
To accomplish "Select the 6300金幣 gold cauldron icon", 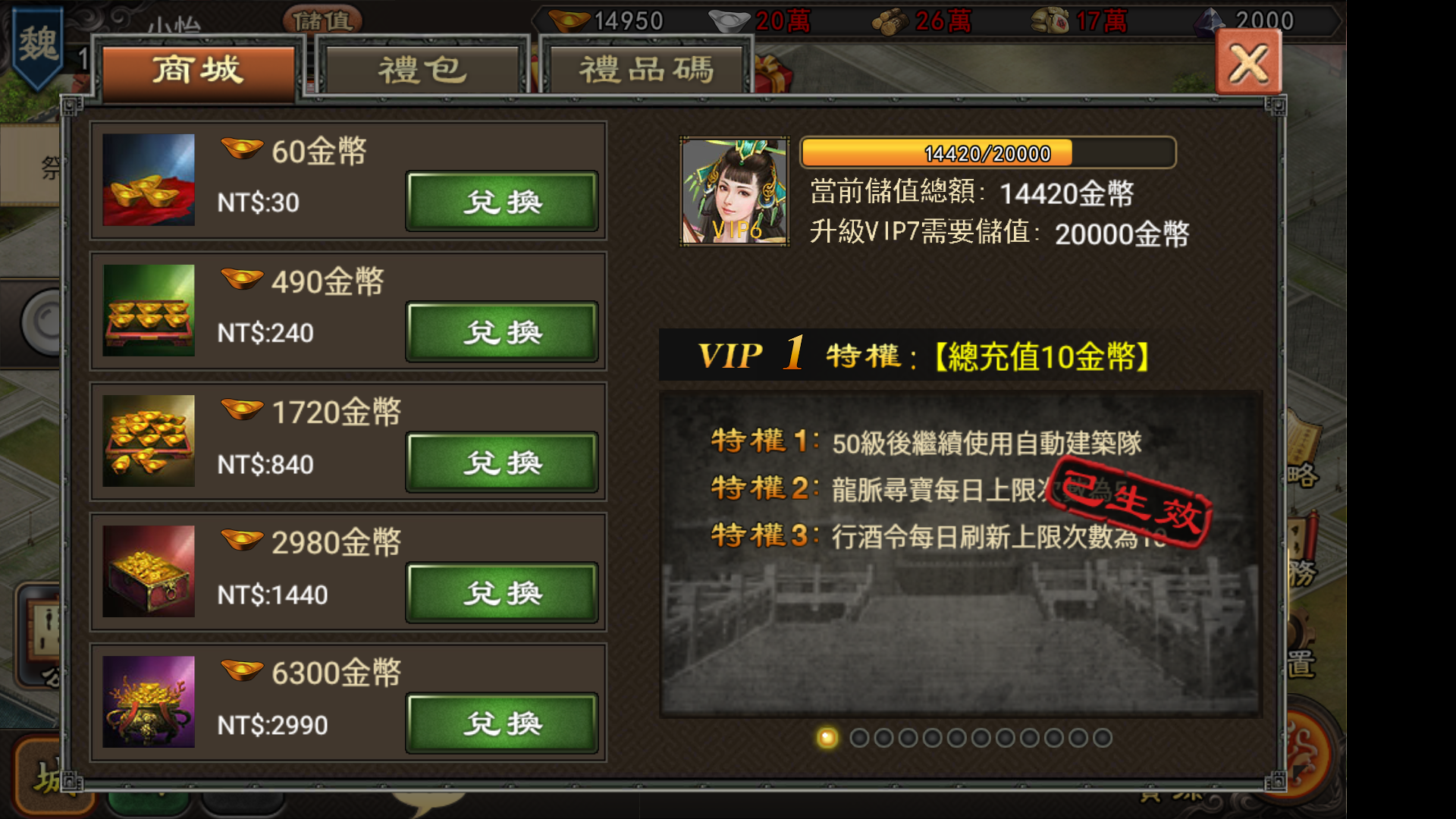I will pos(149,701).
